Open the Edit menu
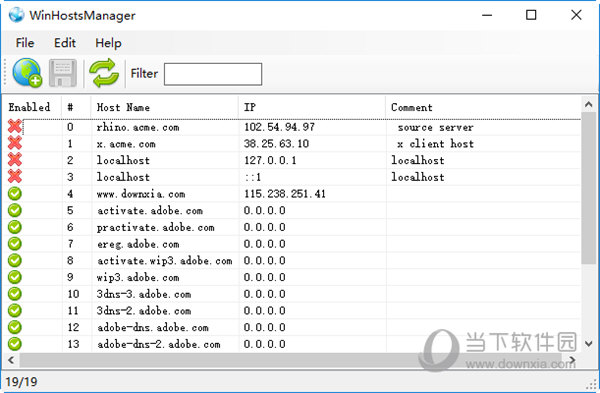This screenshot has width=600, height=393. coord(65,43)
